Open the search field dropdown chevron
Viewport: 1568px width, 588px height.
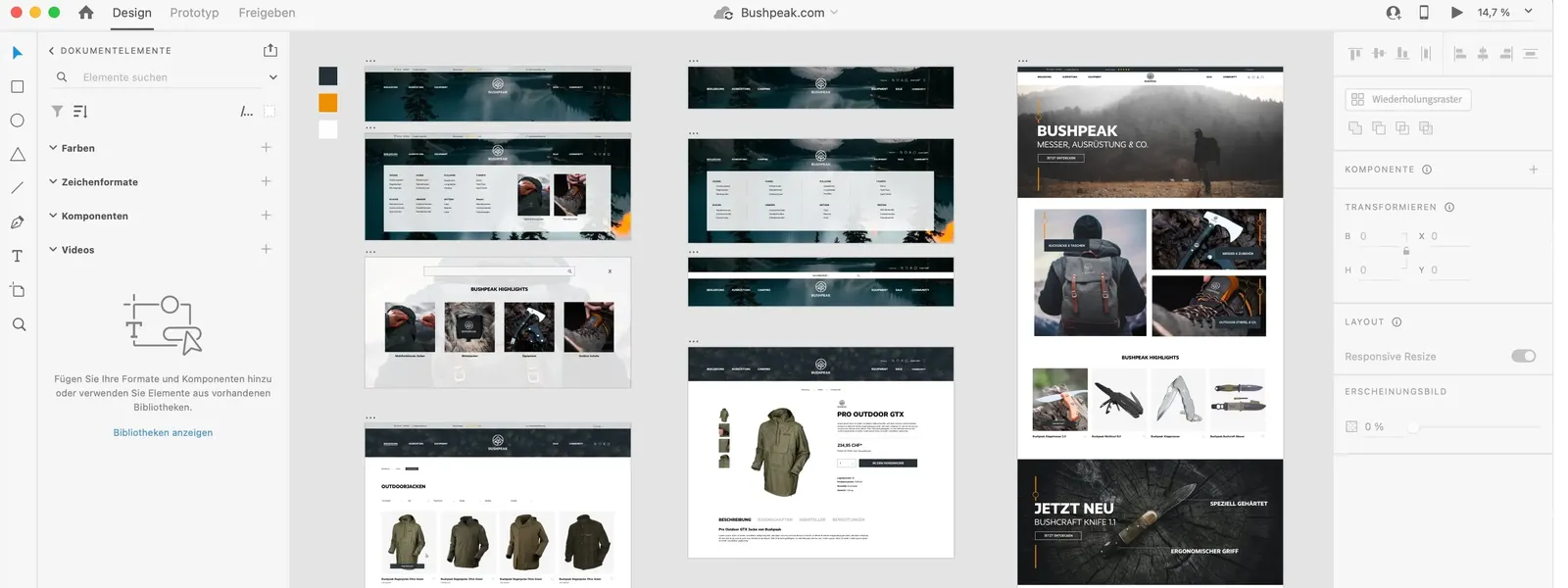click(272, 77)
